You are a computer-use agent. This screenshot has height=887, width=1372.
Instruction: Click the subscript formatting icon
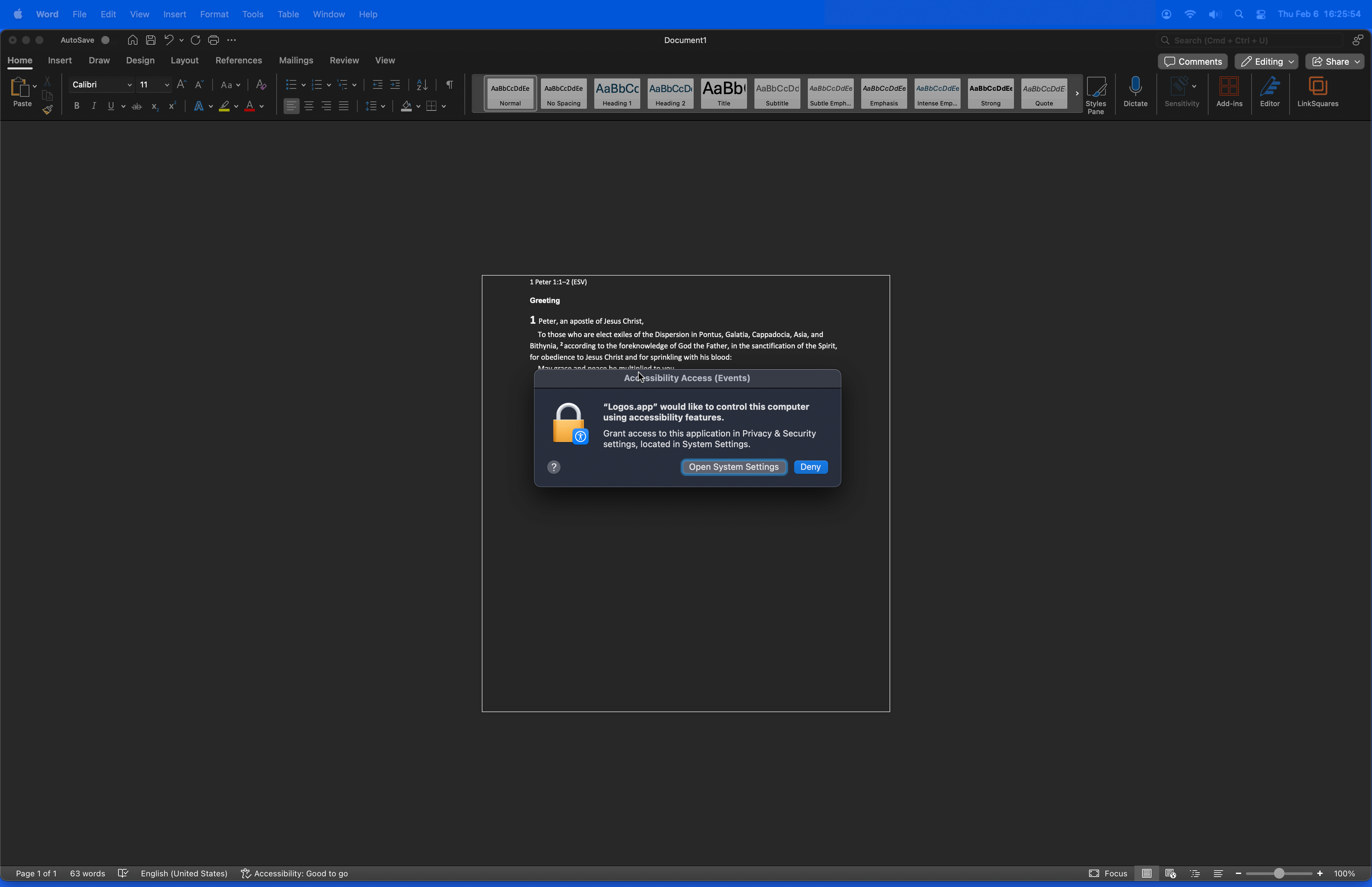155,106
